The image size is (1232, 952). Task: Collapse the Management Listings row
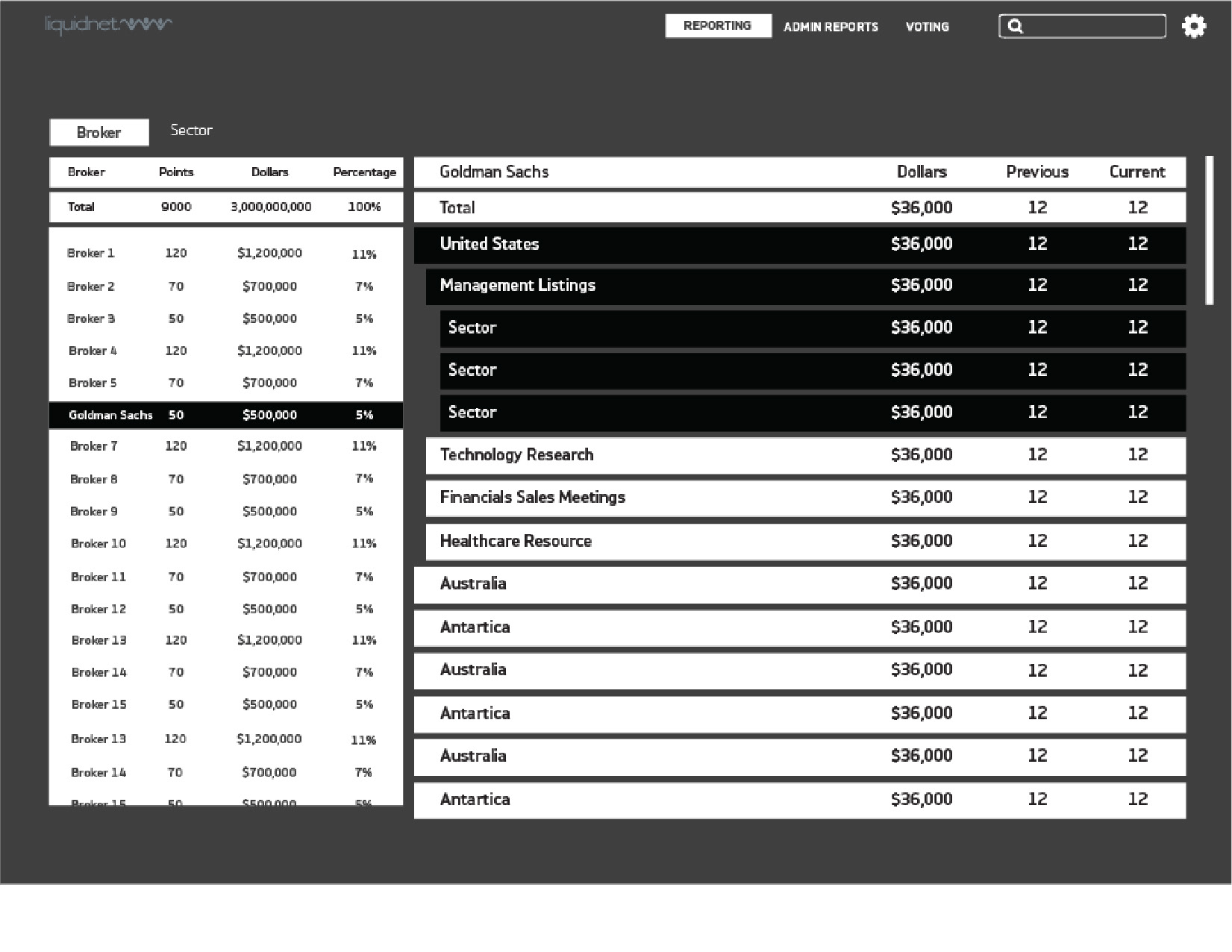coord(806,286)
